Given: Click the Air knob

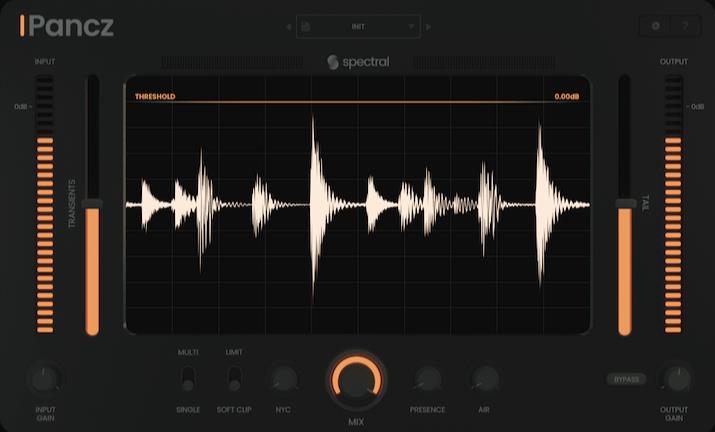Looking at the screenshot, I should [x=485, y=379].
